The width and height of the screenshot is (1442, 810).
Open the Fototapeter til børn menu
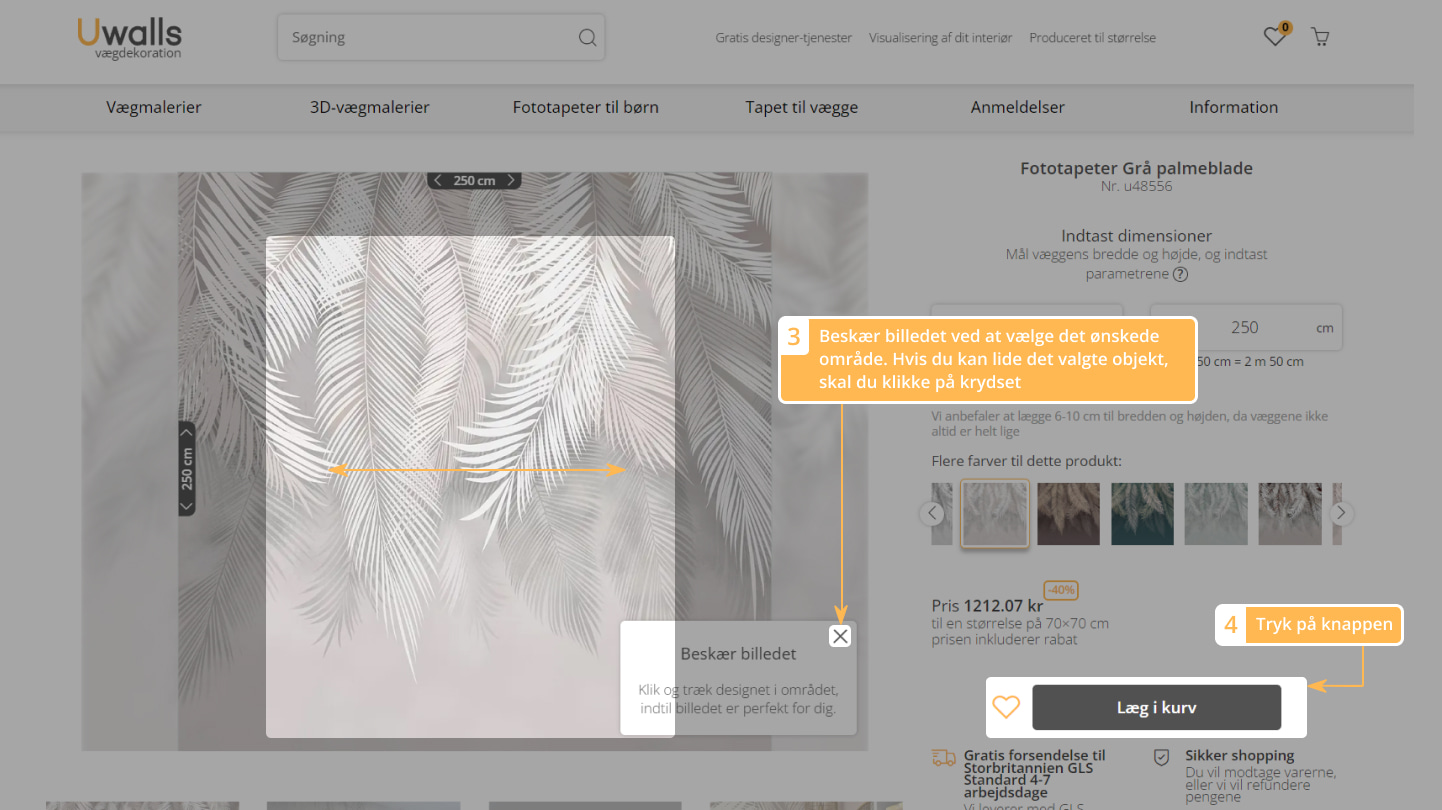pyautogui.click(x=585, y=107)
